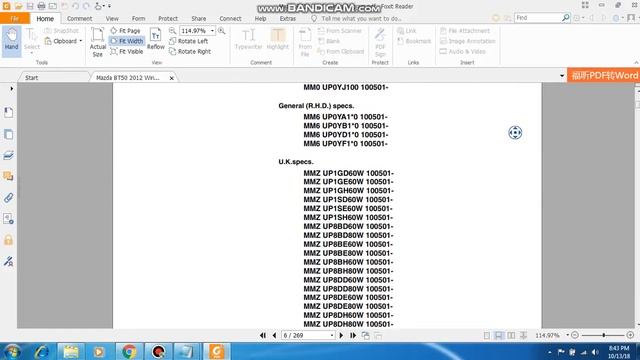Open the Help ribbon tab
640x360 pixels.
[x=260, y=18]
